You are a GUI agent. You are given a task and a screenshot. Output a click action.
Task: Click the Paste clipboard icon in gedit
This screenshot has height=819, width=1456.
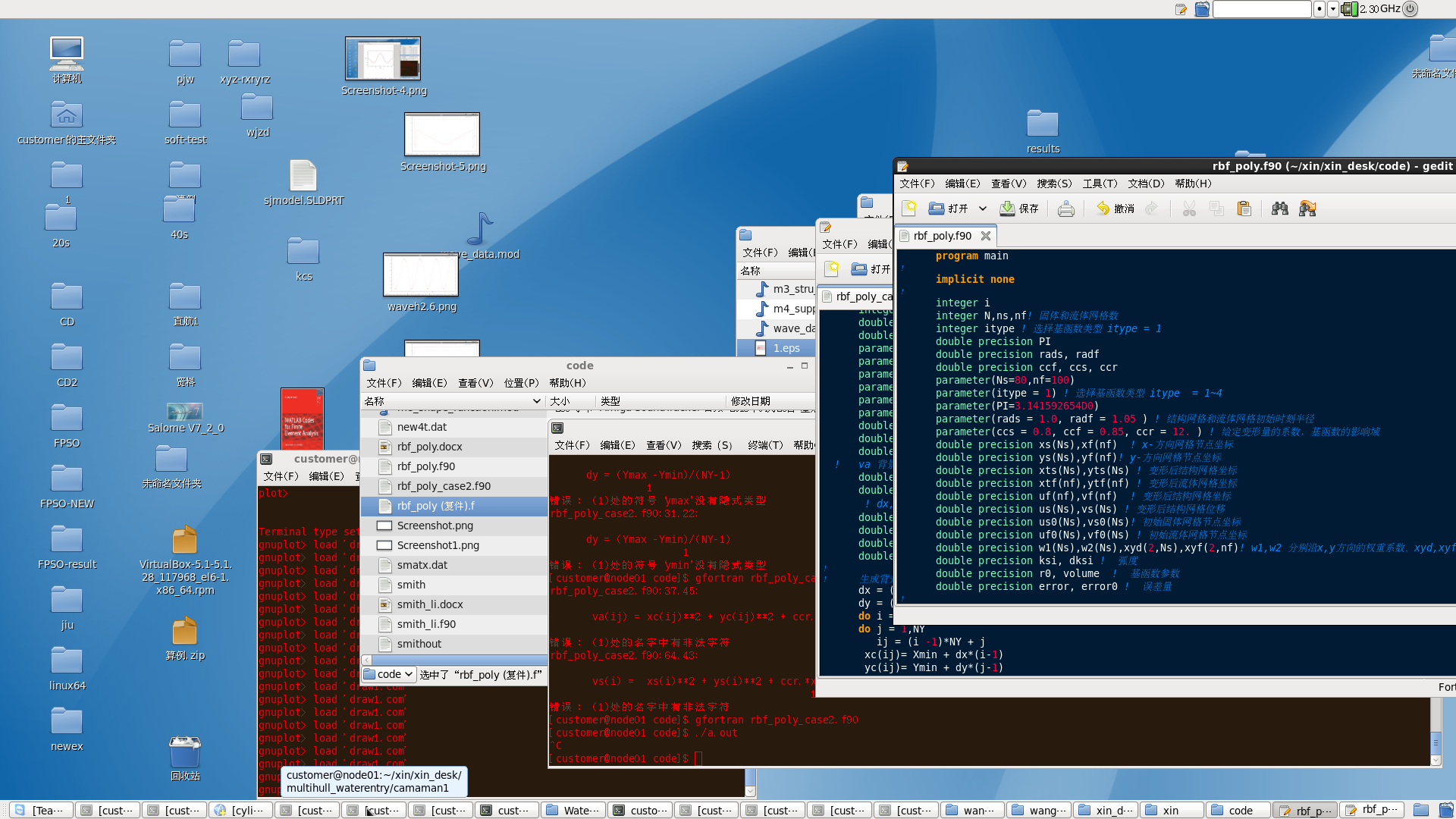pyautogui.click(x=1244, y=209)
